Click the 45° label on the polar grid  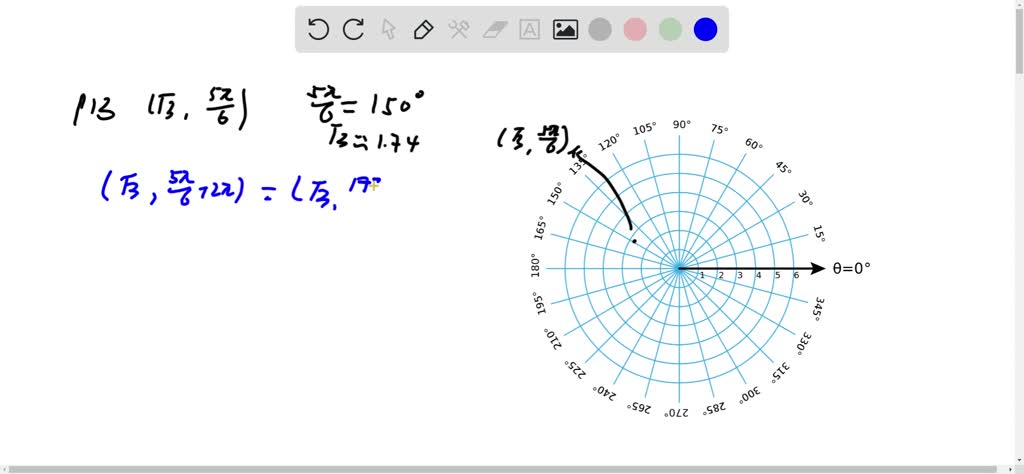click(783, 167)
